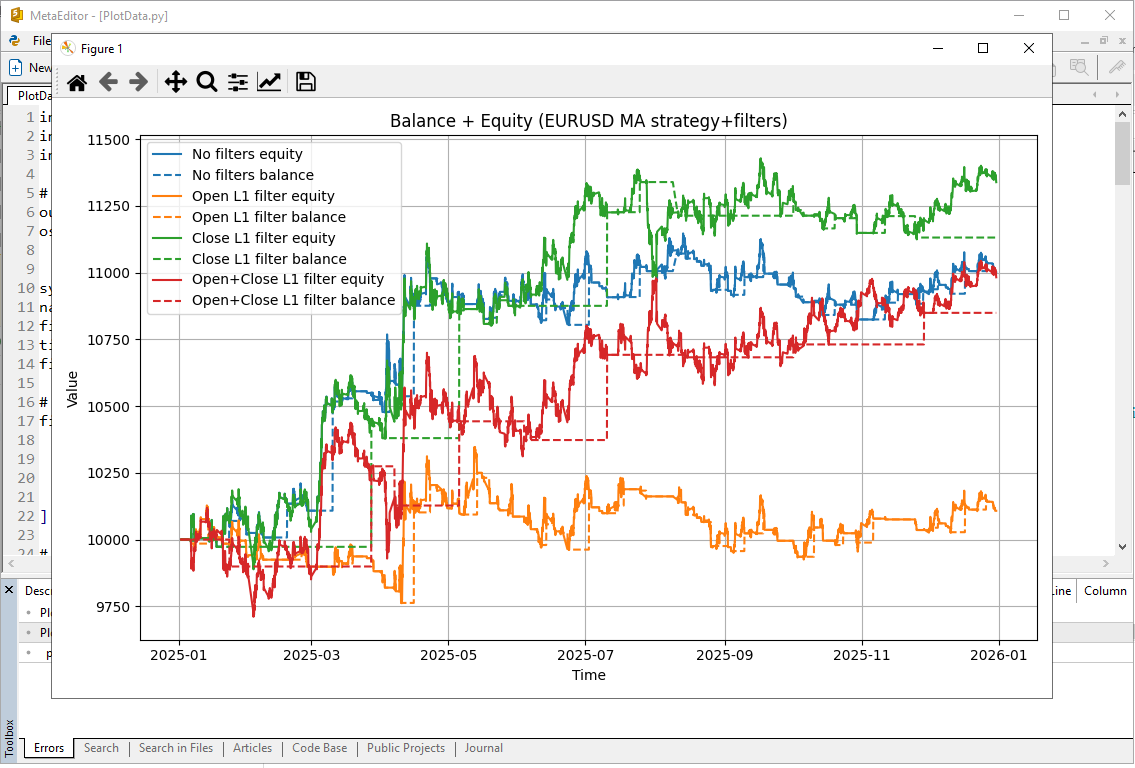The image size is (1135, 768).
Task: Open the Code Base tab
Action: click(x=319, y=748)
